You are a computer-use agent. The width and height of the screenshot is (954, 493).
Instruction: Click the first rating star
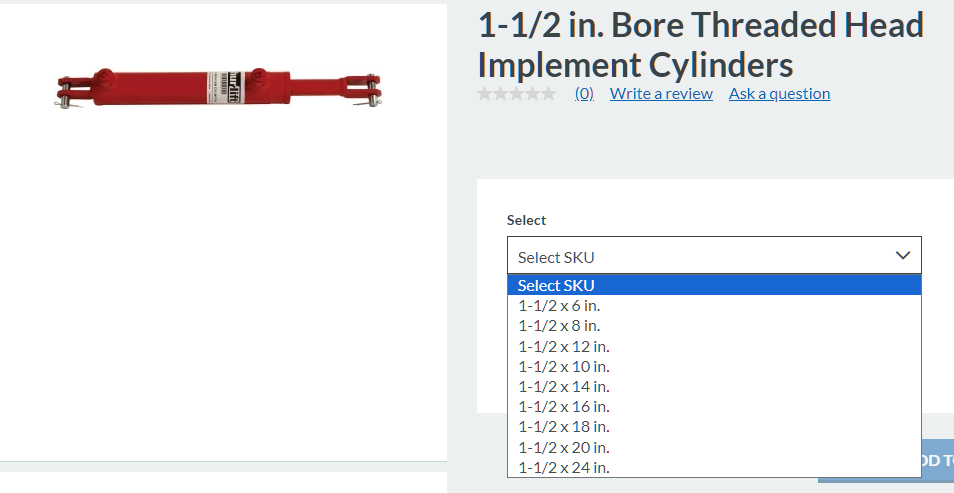pyautogui.click(x=485, y=94)
